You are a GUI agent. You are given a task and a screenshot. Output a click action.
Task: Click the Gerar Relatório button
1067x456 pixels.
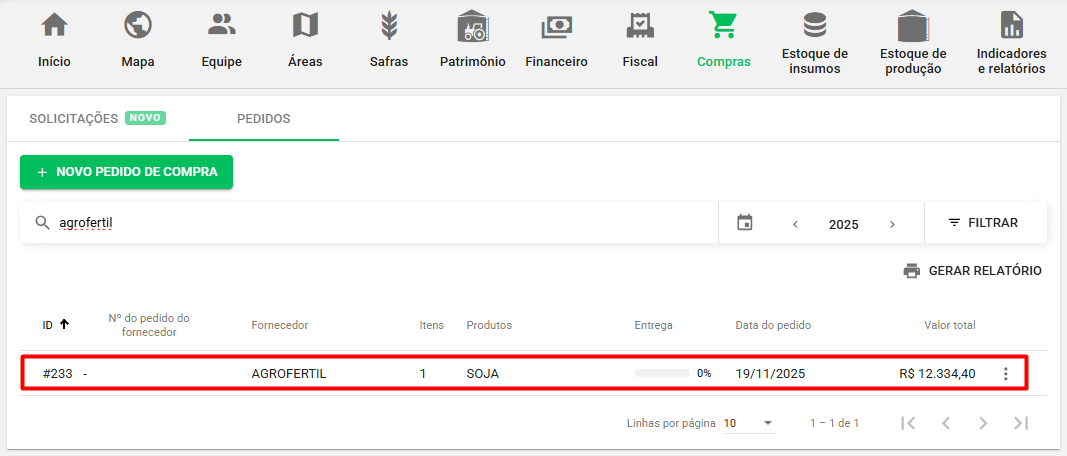(x=972, y=271)
